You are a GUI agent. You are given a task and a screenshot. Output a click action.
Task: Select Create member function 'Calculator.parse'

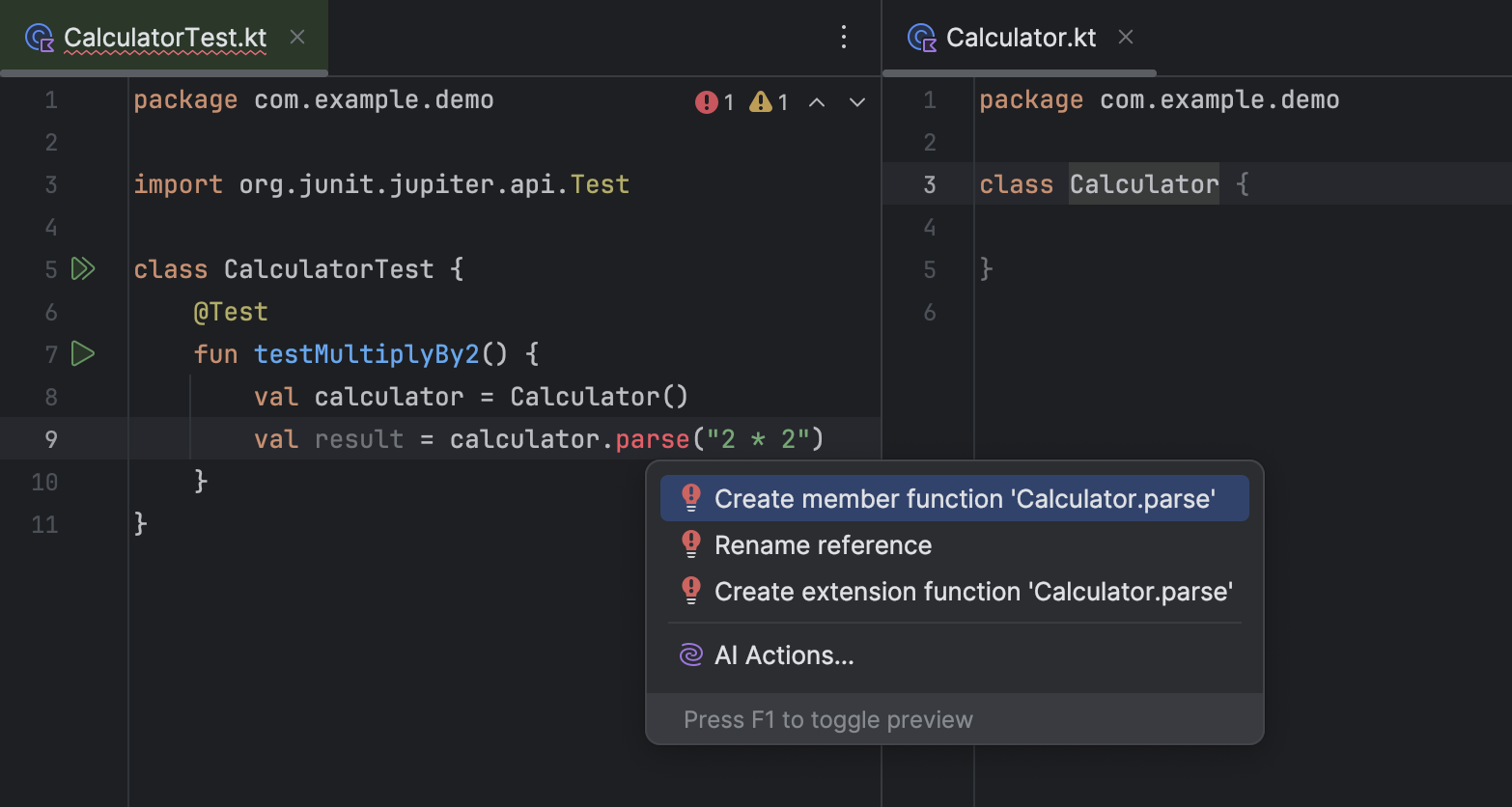[x=964, y=499]
